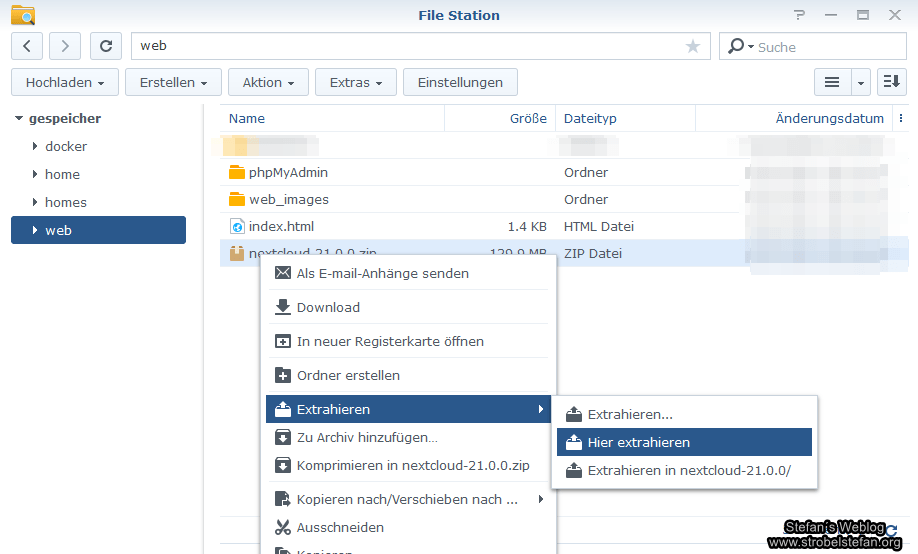Select Extrahieren in nextcloud-21.0.0/ entry

point(684,470)
